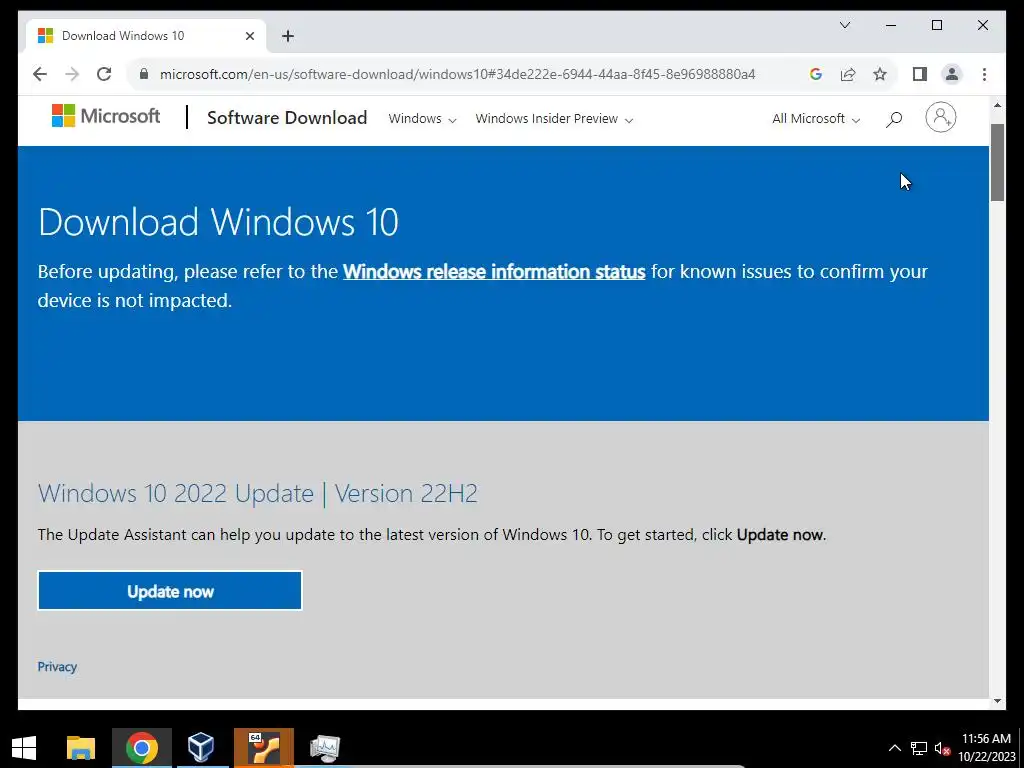
Task: Click 'Windows 10 2022 Update | Version 22H2' heading
Action: [x=257, y=493]
